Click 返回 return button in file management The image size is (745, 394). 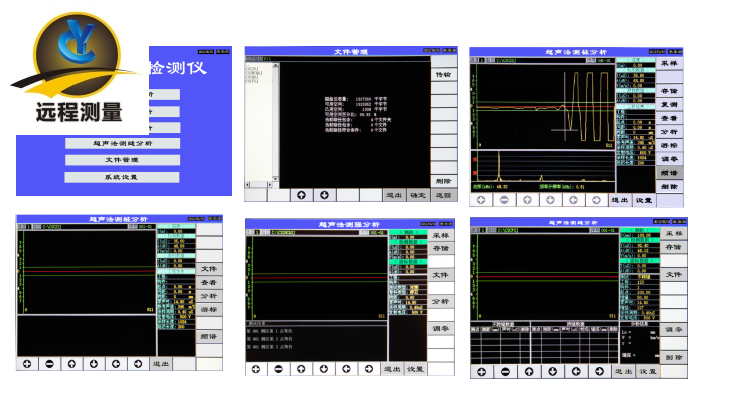[x=444, y=195]
